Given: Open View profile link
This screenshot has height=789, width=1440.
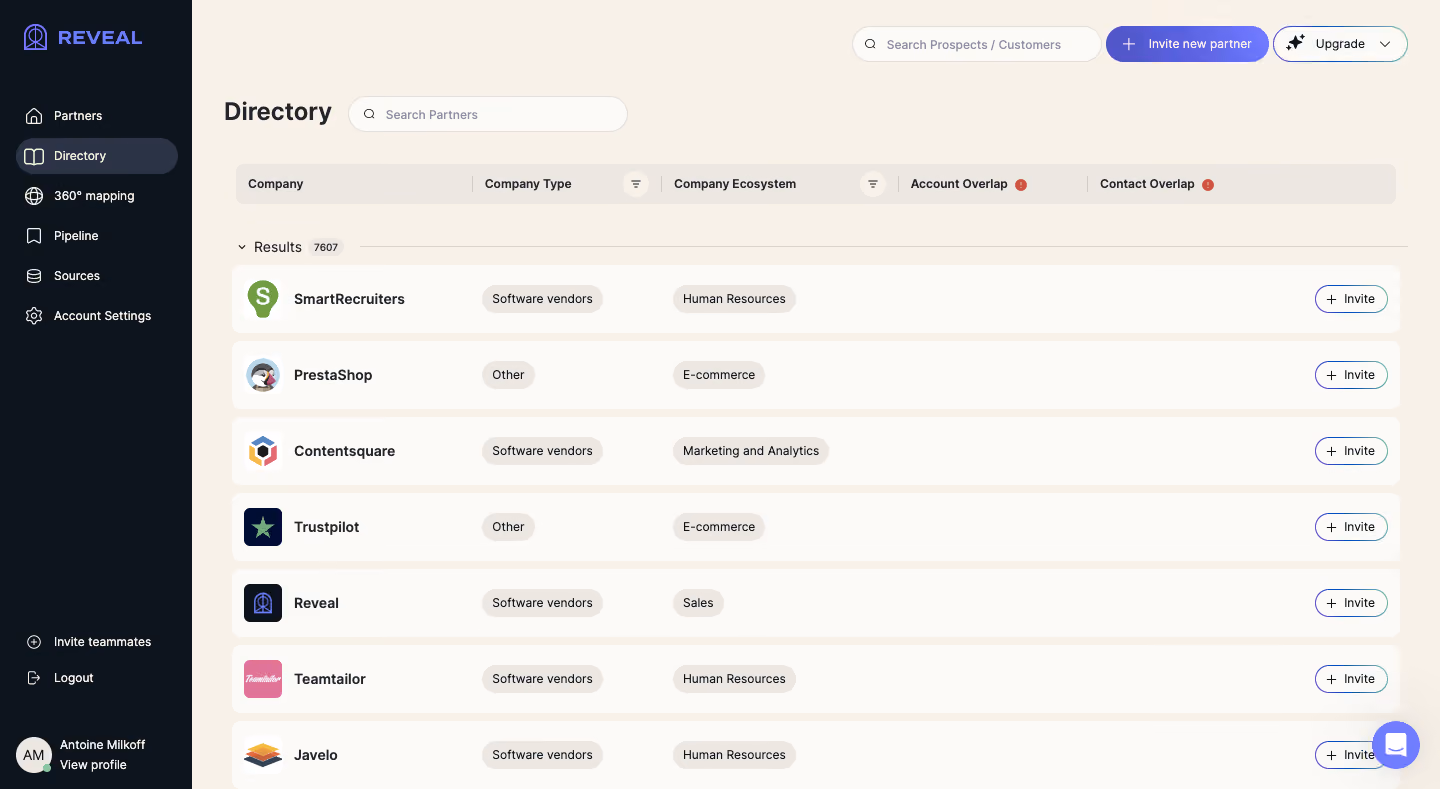Looking at the screenshot, I should click(93, 765).
